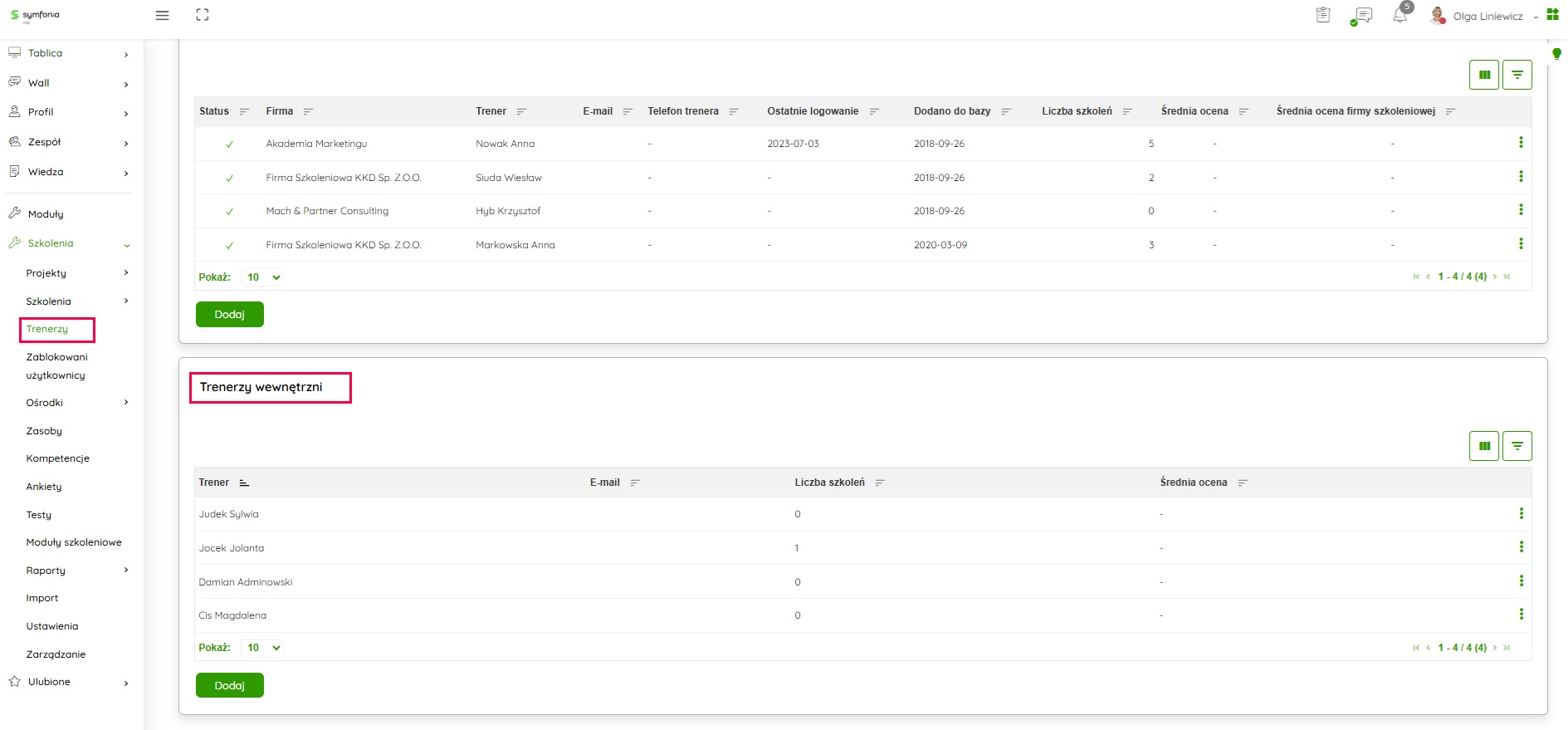Viewport: 1568px width, 730px height.
Task: Open the hamburger menu icon
Action: tap(163, 16)
